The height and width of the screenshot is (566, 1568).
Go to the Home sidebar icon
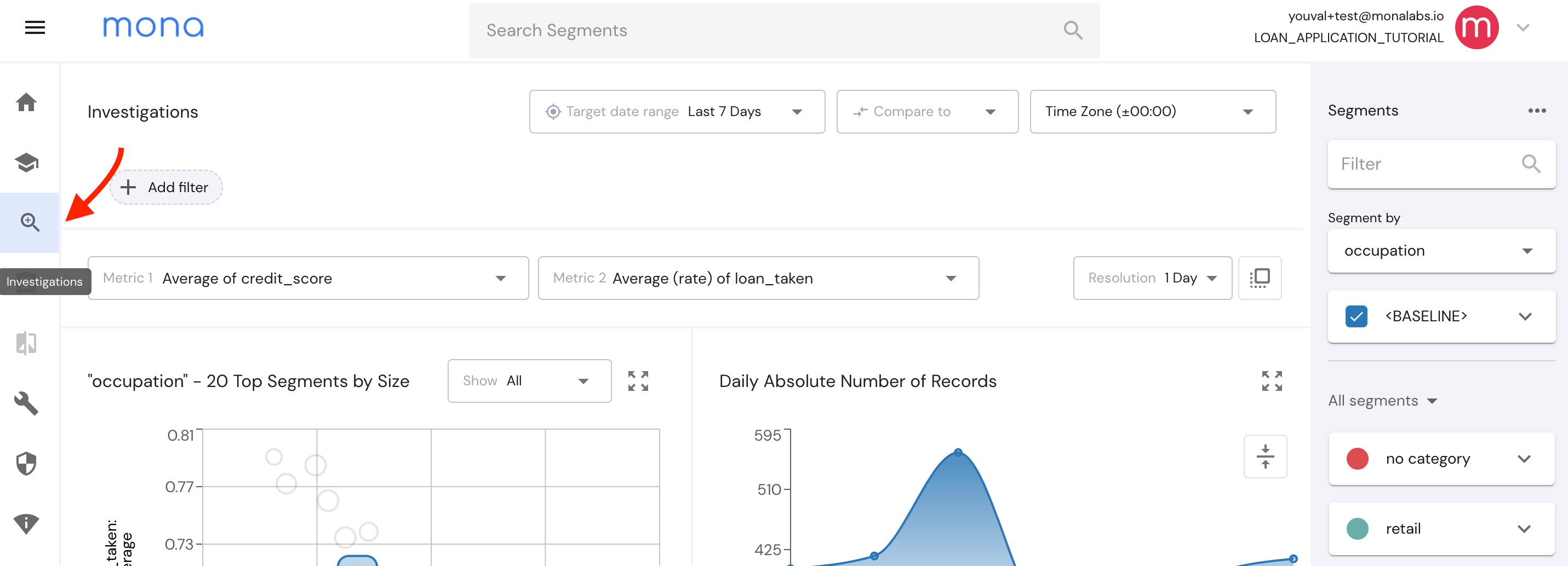(x=26, y=101)
